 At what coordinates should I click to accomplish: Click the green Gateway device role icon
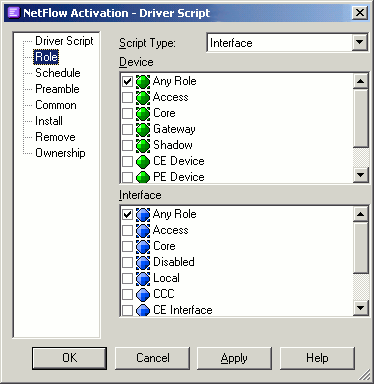tap(143, 129)
